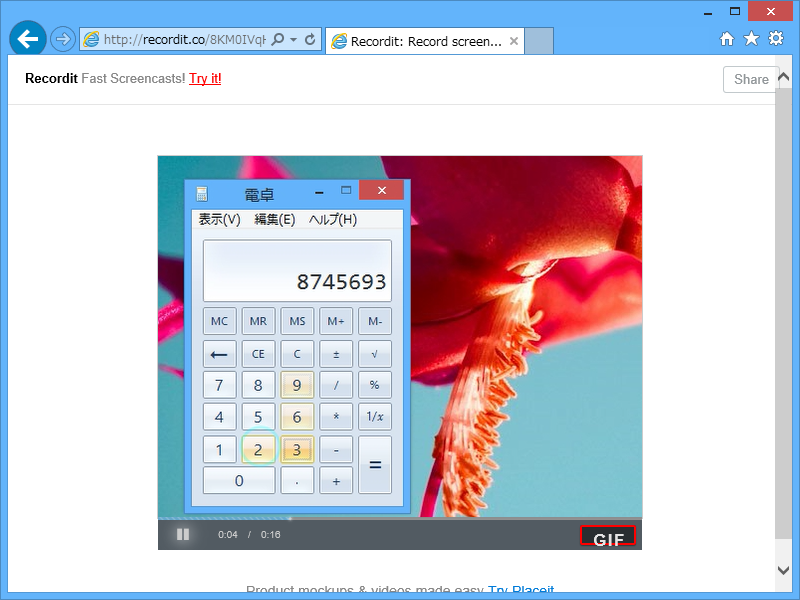Click calculator digit 6 key
This screenshot has height=600, width=800.
pos(297,417)
